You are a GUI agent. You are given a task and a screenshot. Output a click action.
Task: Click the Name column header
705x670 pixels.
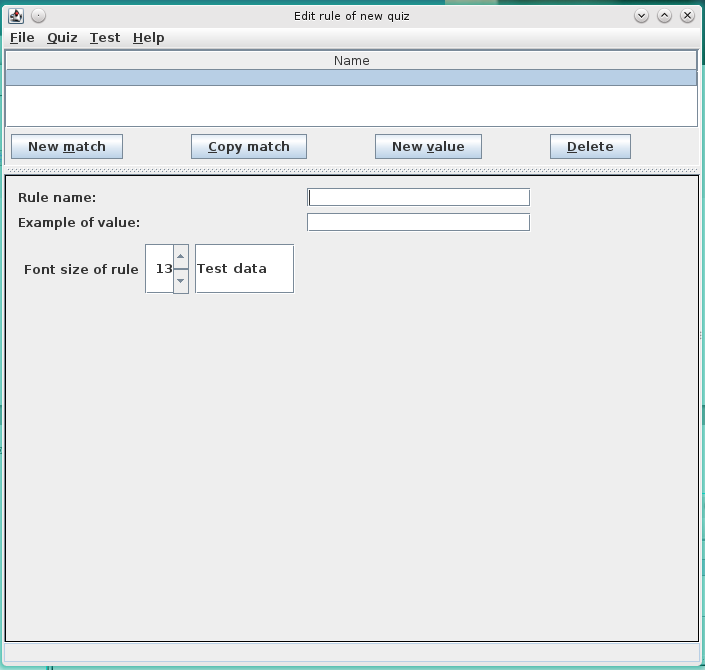[x=351, y=61]
